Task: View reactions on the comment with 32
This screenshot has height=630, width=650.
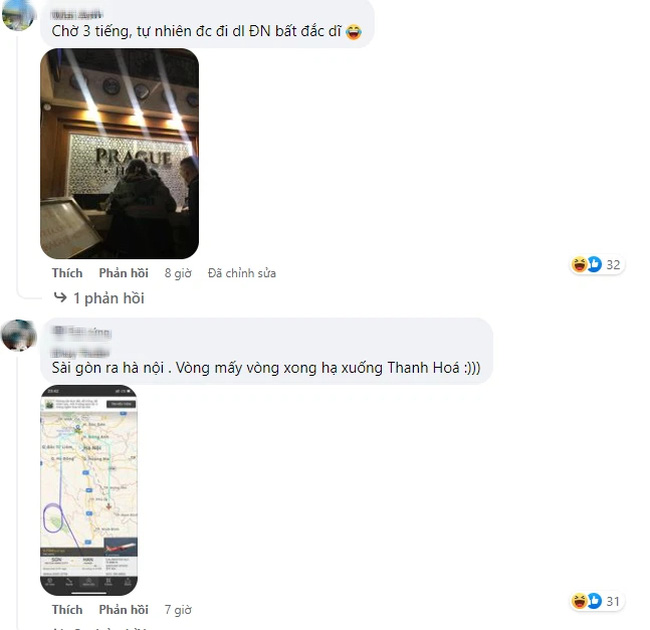Action: pyautogui.click(x=597, y=264)
